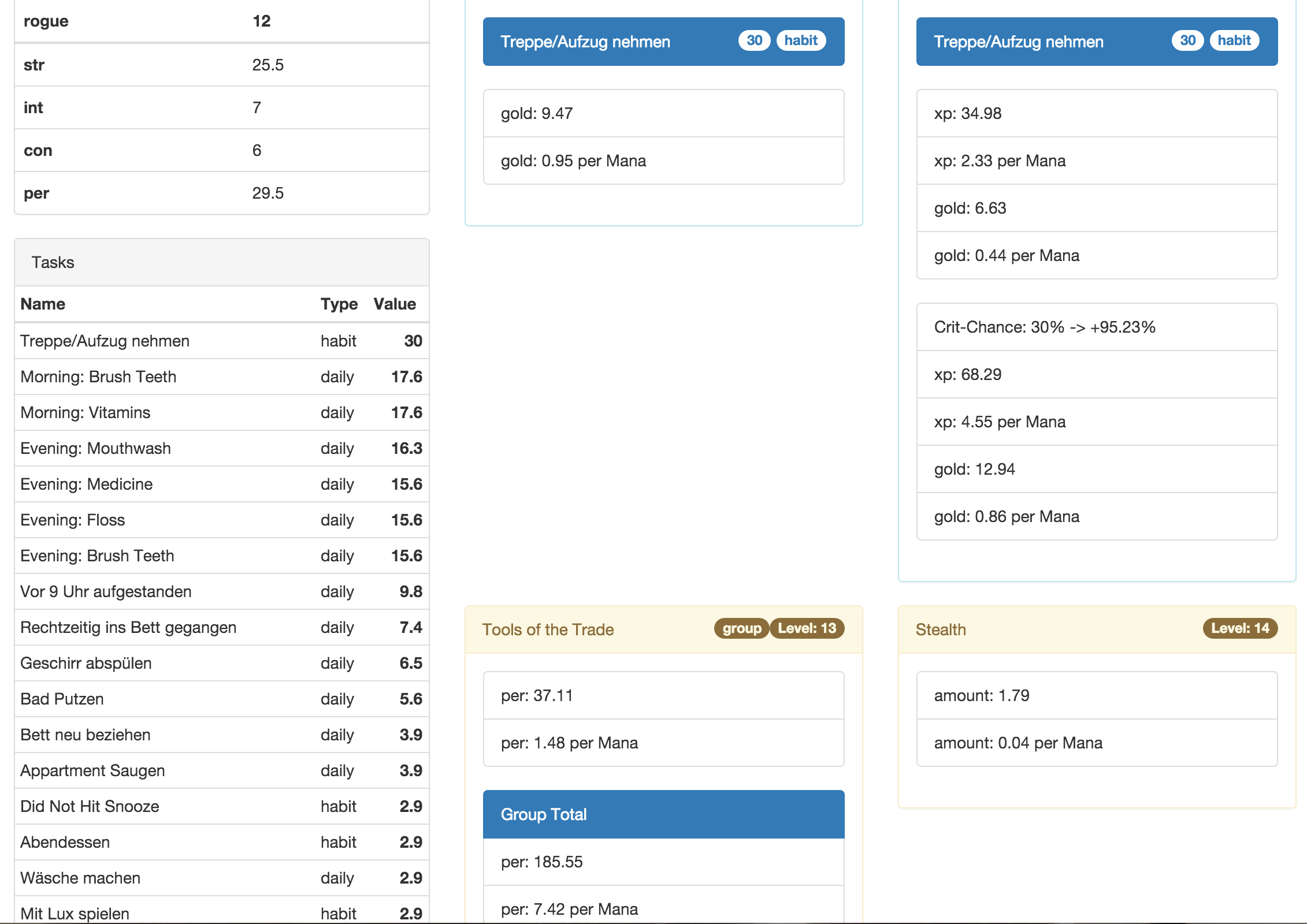Click the 'gold: 6.63' entry
The image size is (1307, 924).
tap(1097, 208)
